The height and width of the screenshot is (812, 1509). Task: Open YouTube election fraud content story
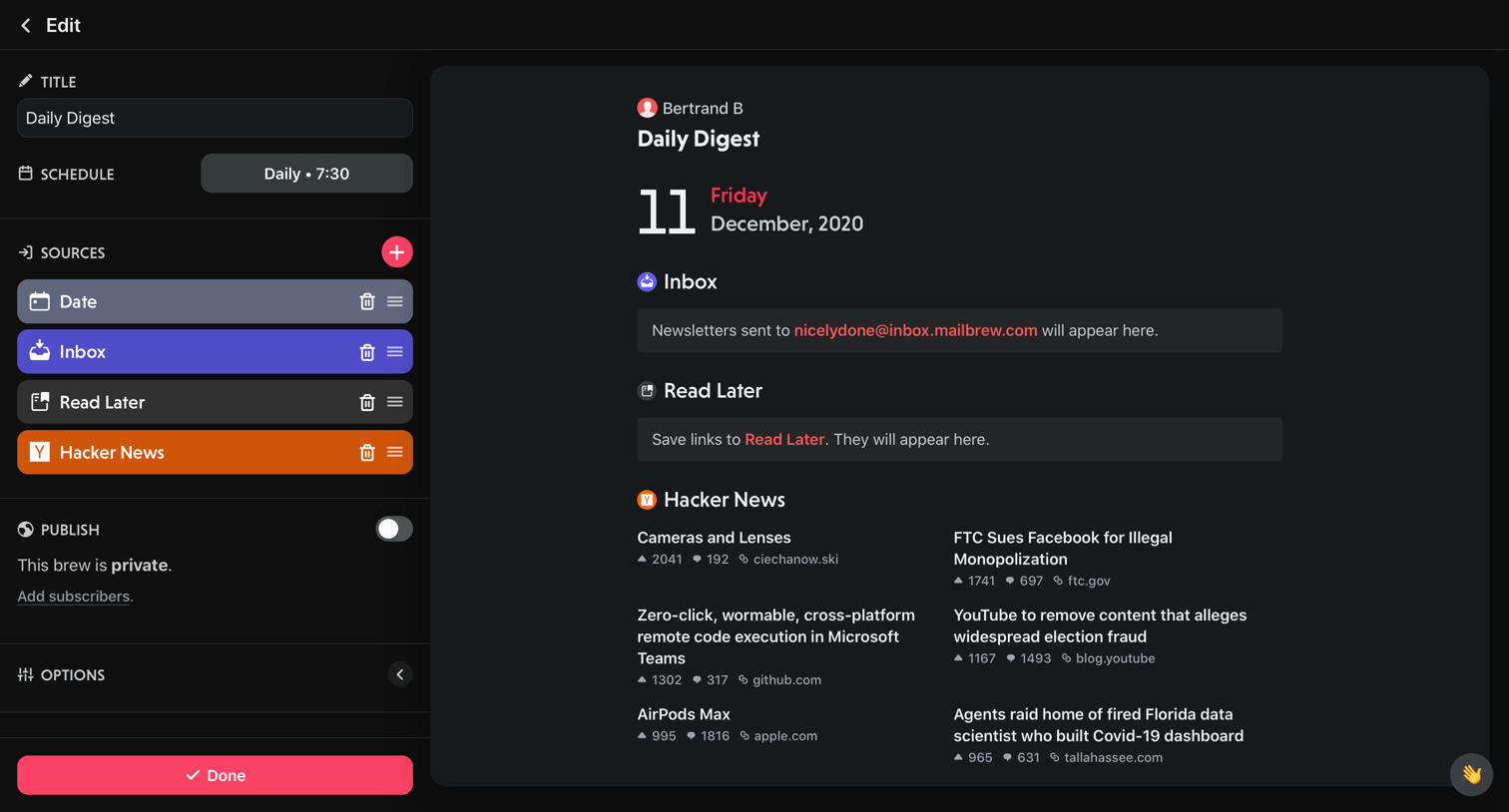(1100, 625)
